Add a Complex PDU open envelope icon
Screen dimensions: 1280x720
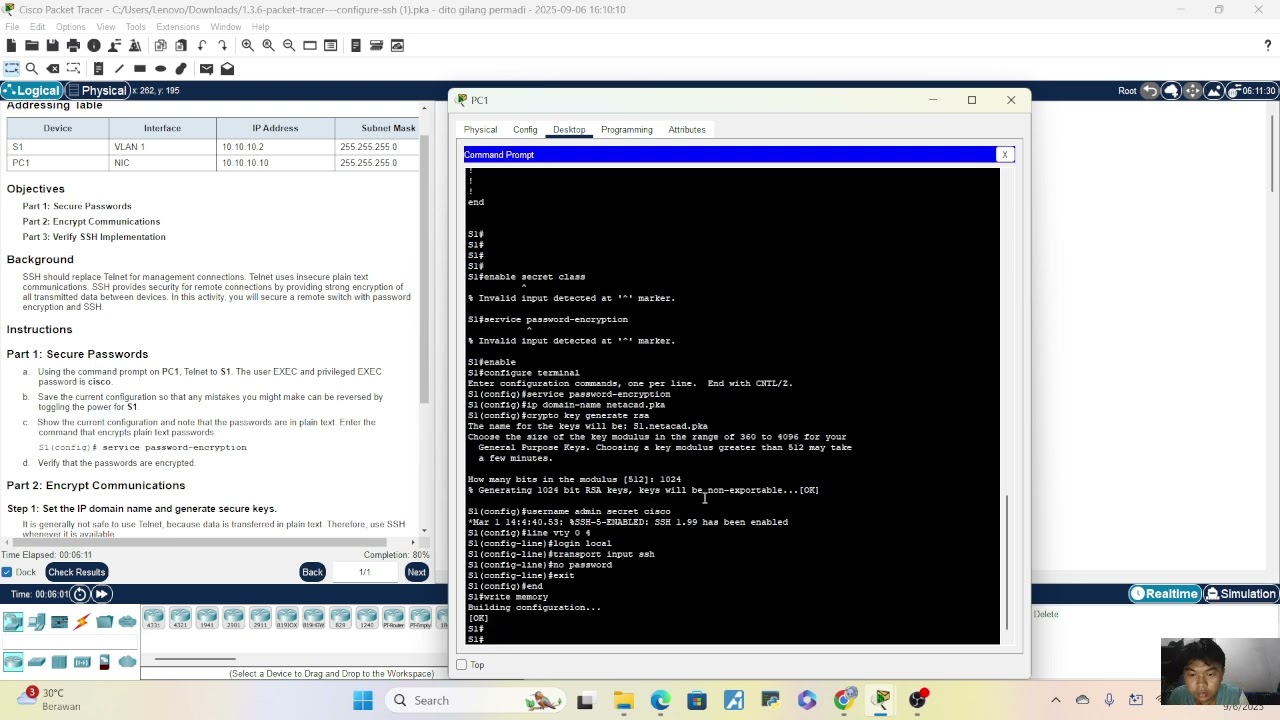[x=227, y=68]
